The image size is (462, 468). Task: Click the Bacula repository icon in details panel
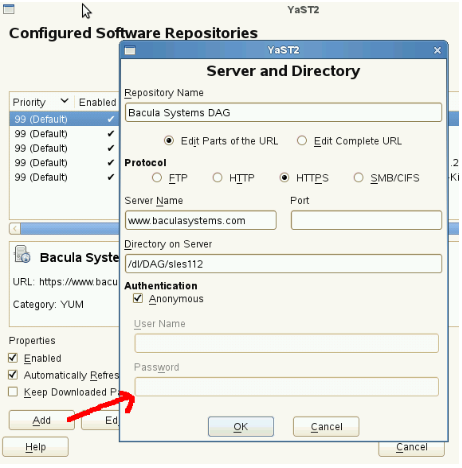(x=22, y=254)
